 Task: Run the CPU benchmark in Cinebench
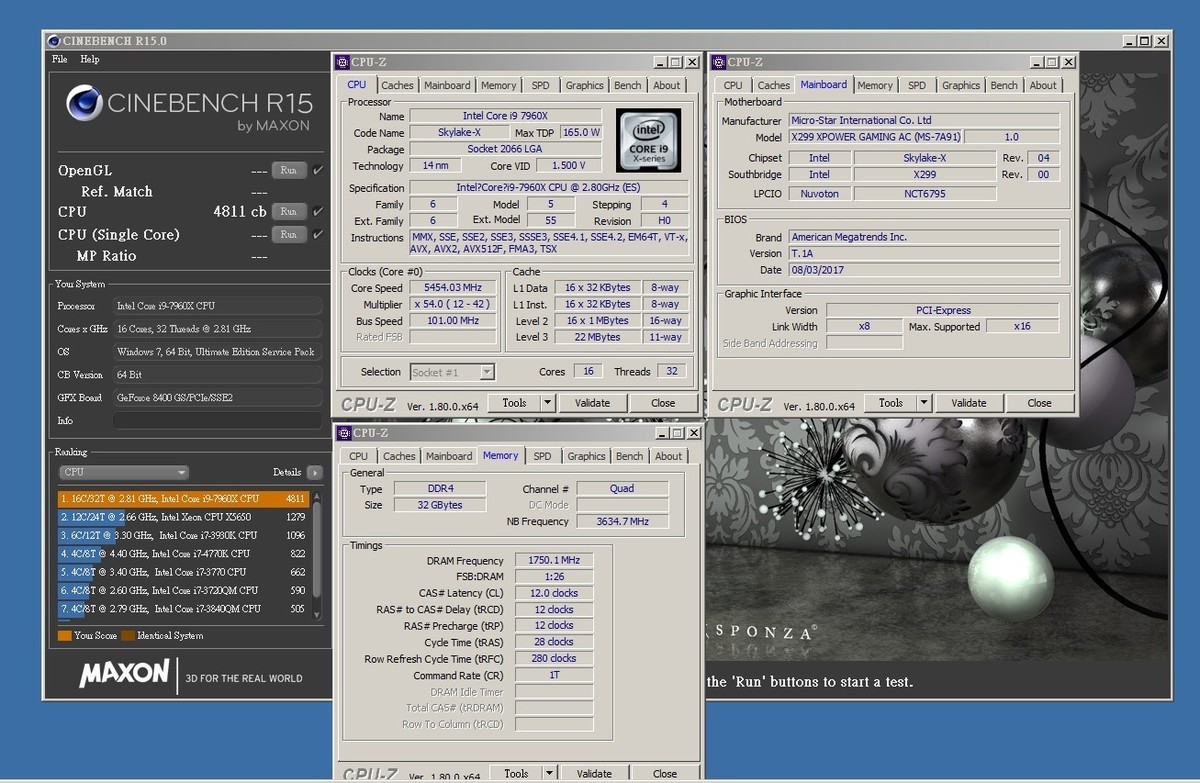tap(289, 212)
